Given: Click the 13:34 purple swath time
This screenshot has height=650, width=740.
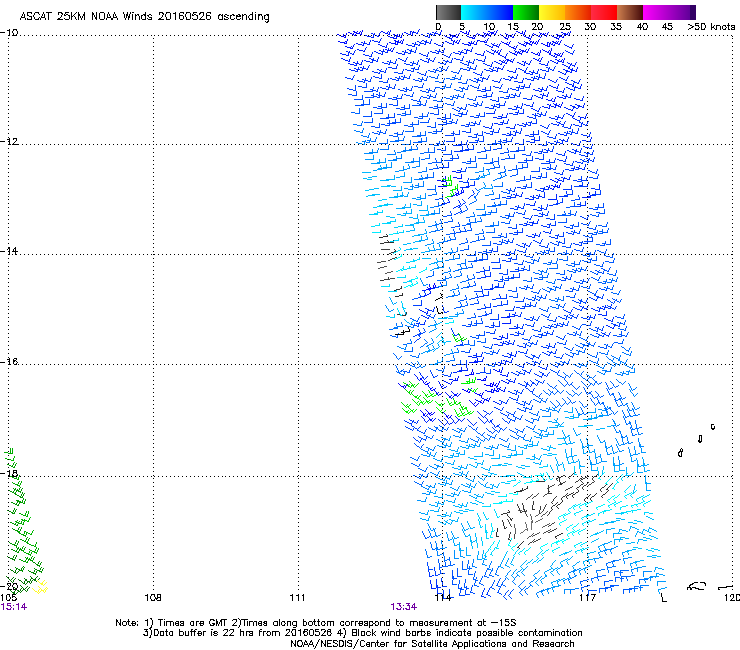Looking at the screenshot, I should [404, 607].
